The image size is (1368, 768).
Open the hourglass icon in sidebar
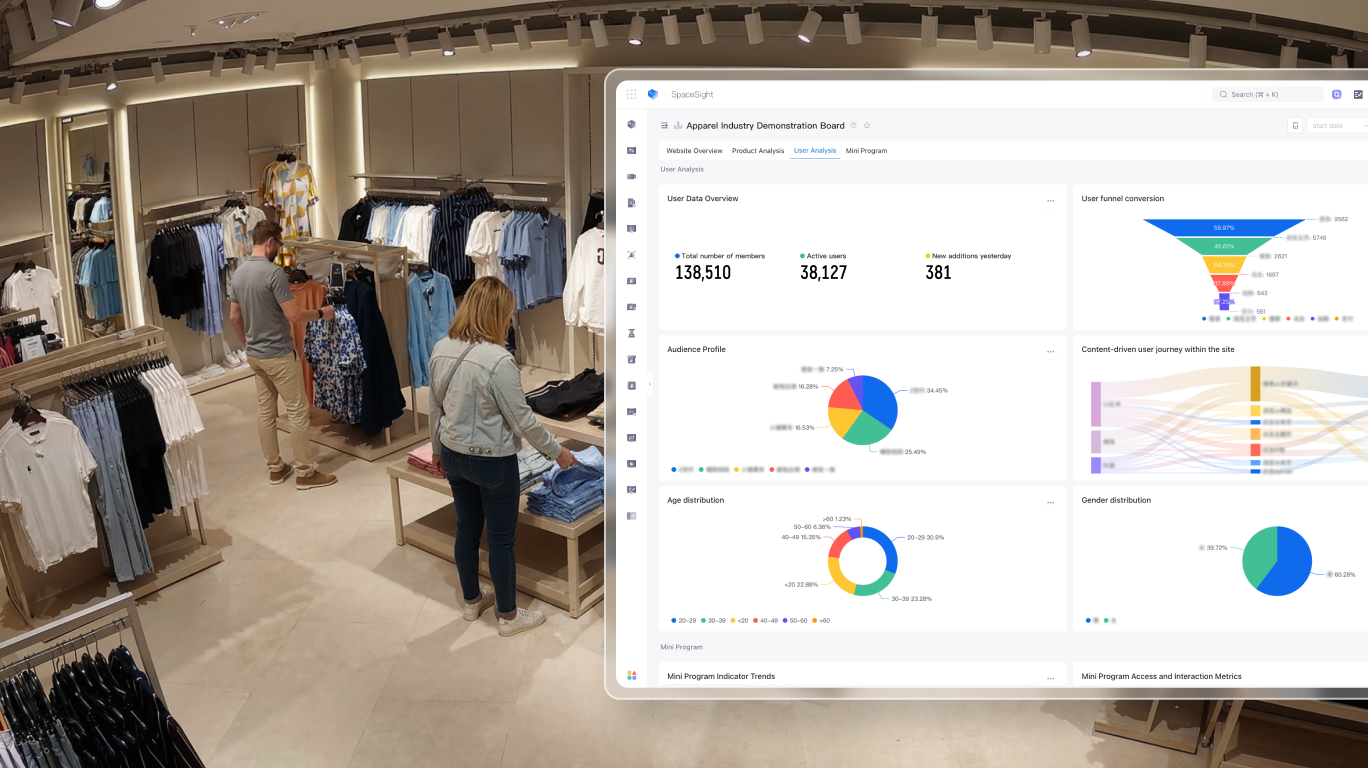(631, 333)
